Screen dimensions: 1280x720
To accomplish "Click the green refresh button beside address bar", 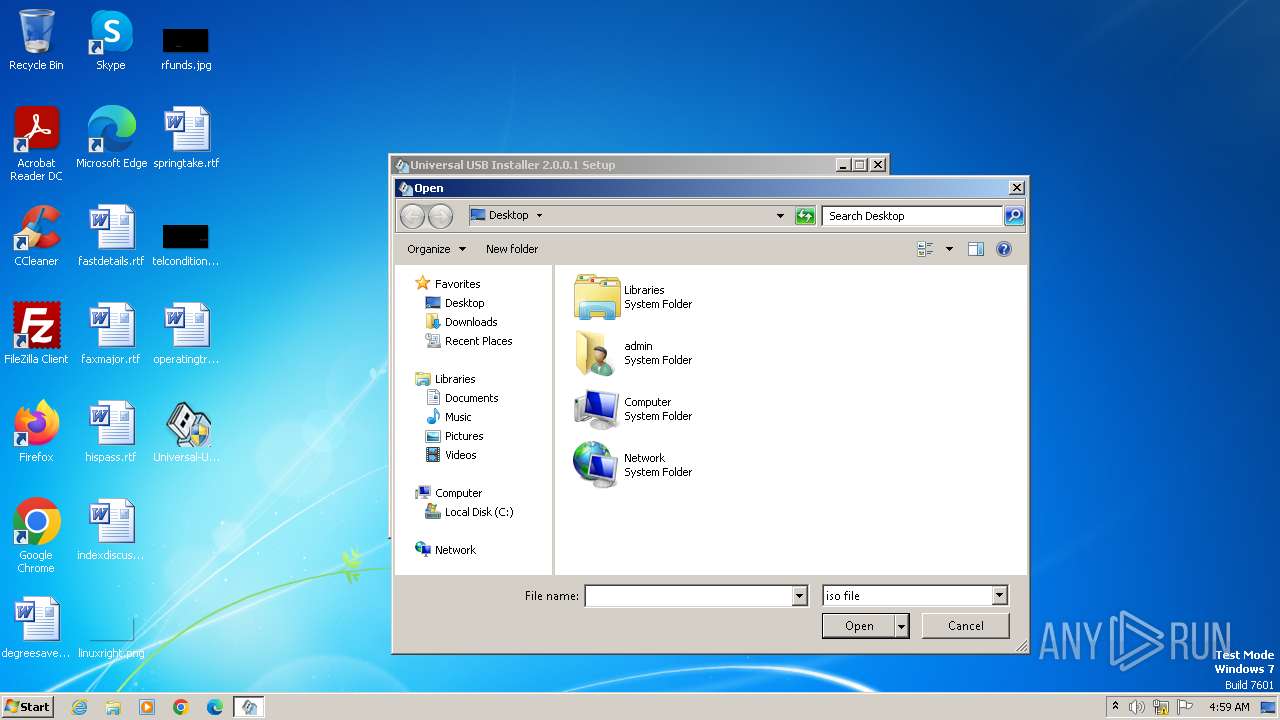I will pos(805,215).
